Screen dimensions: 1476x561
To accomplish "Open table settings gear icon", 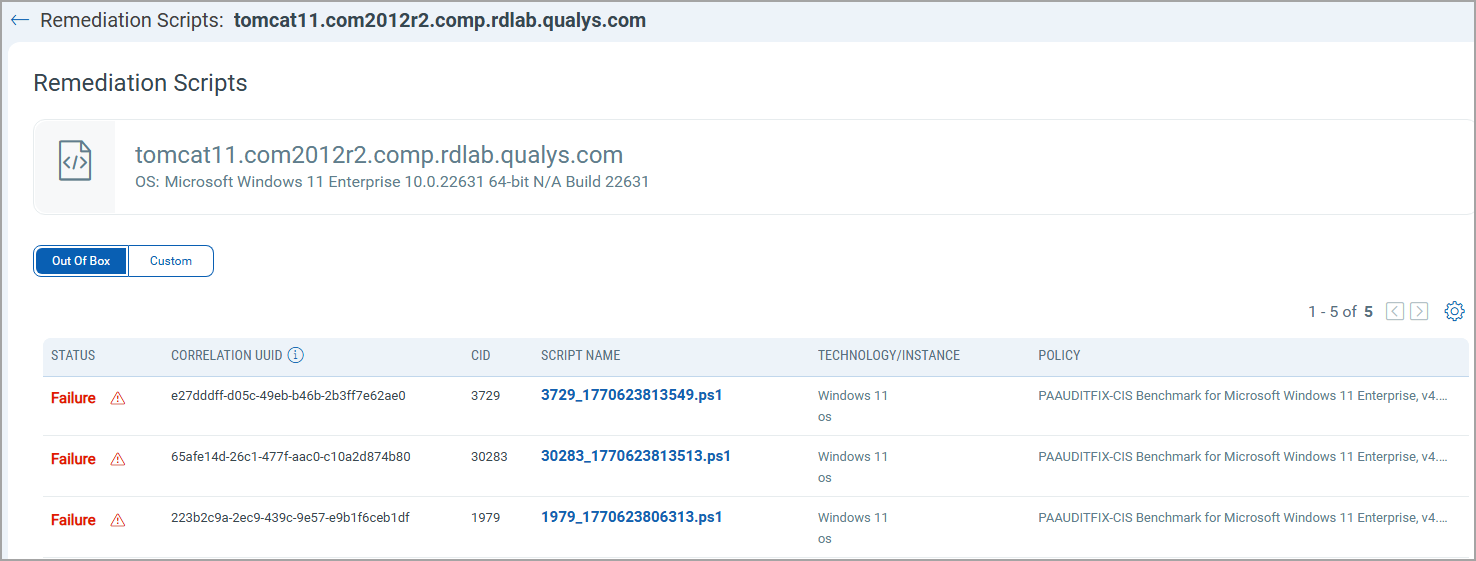I will [1454, 311].
